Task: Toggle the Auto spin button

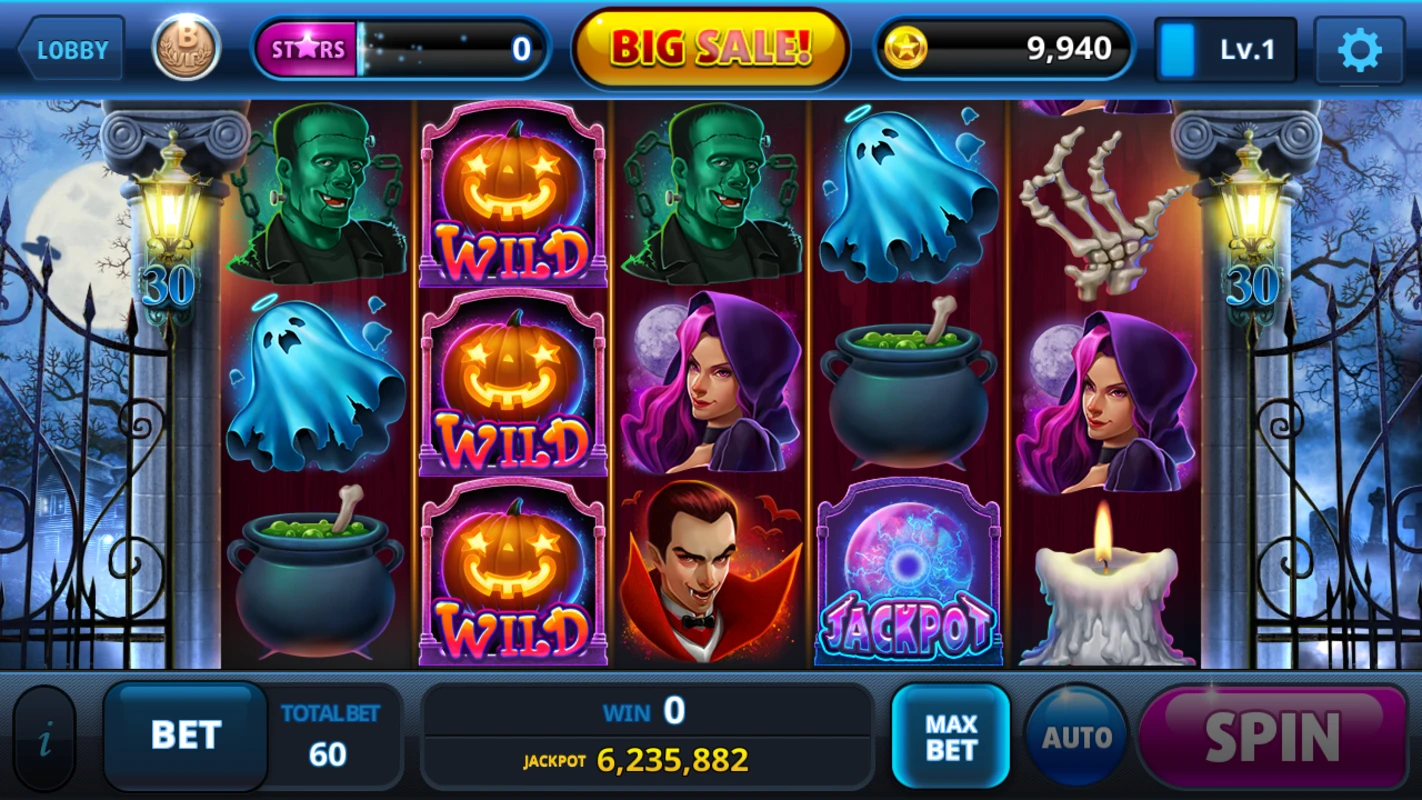Action: point(1077,737)
